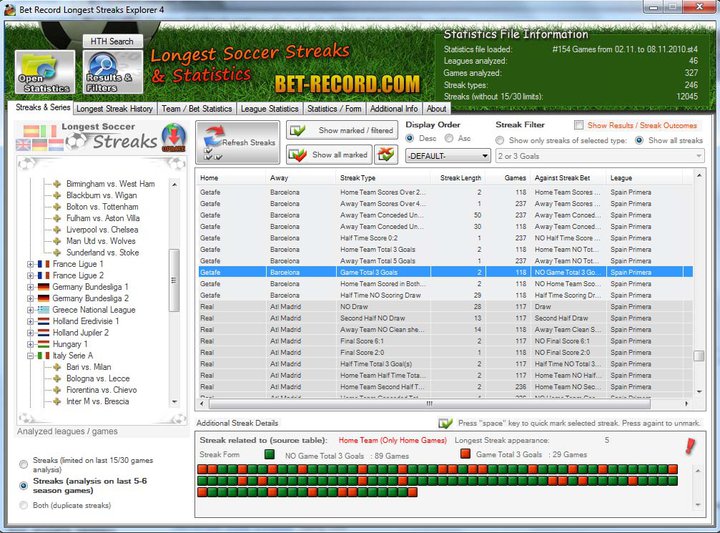Click the application icon in title bar
This screenshot has height=533, width=720.
point(10,9)
